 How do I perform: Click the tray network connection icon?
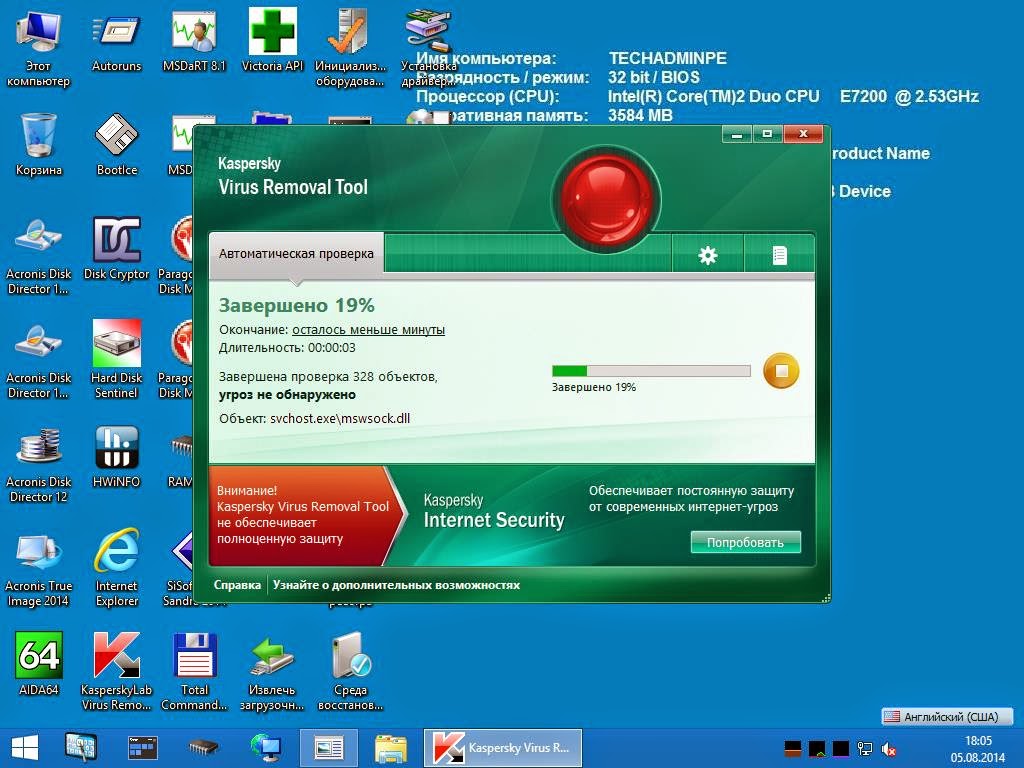pos(865,748)
